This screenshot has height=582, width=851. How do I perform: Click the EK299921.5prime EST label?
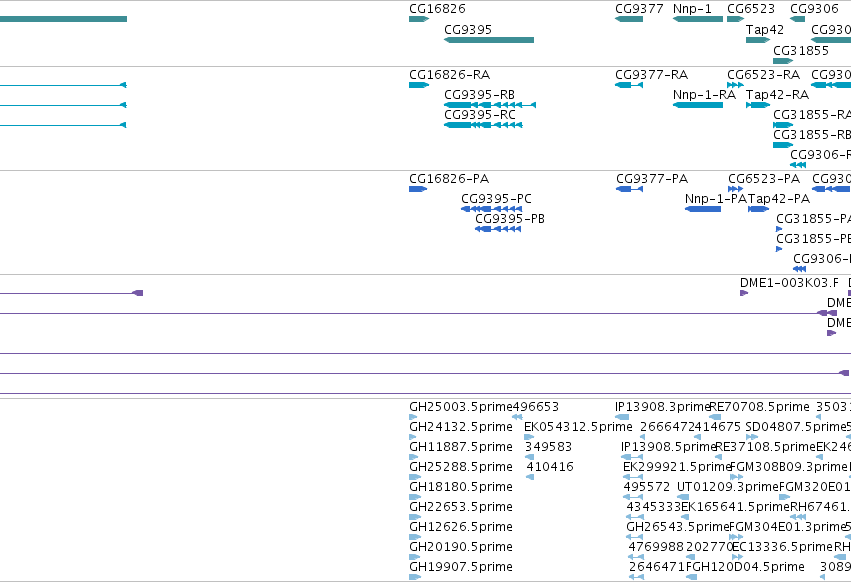coord(677,467)
